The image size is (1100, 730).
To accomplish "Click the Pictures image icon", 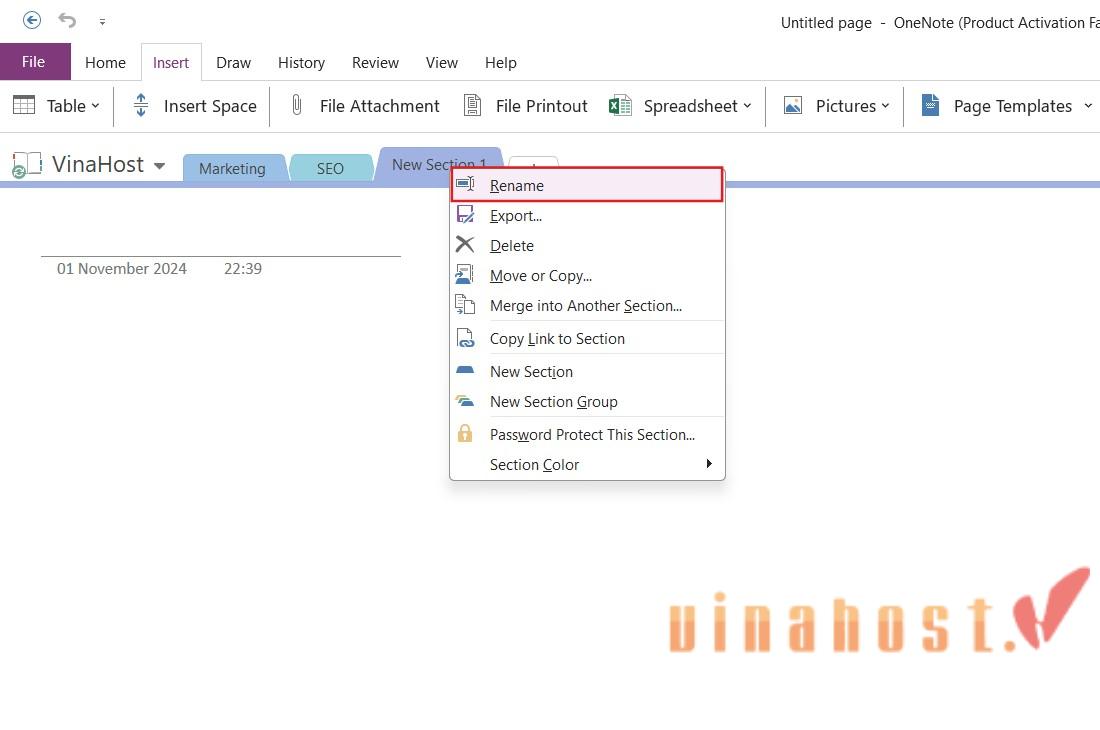I will [x=793, y=105].
